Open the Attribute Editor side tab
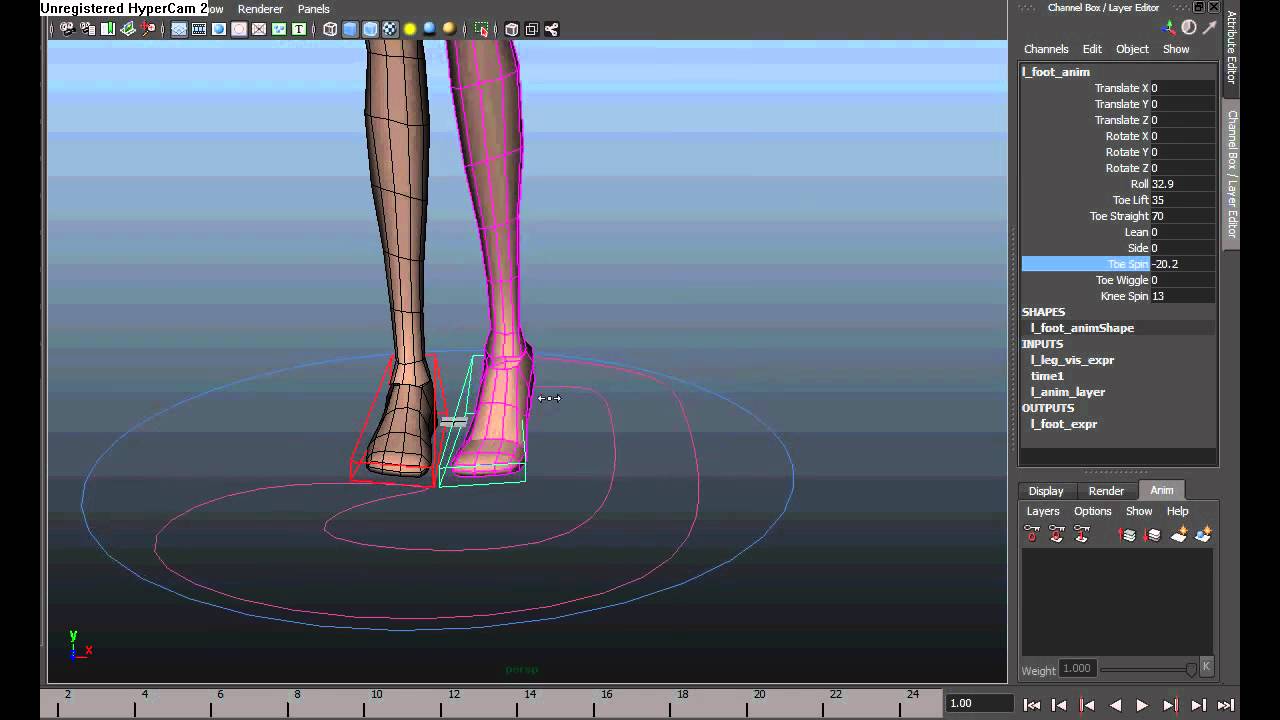The height and width of the screenshot is (720, 1280). [x=1232, y=48]
